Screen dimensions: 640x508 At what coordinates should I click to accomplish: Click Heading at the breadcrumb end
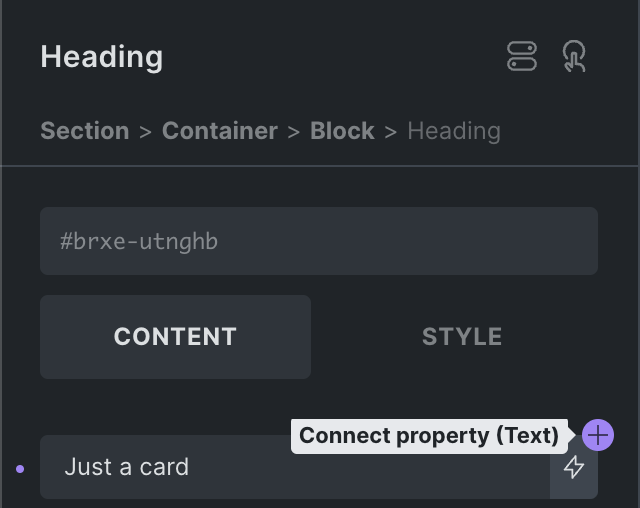pos(454,131)
